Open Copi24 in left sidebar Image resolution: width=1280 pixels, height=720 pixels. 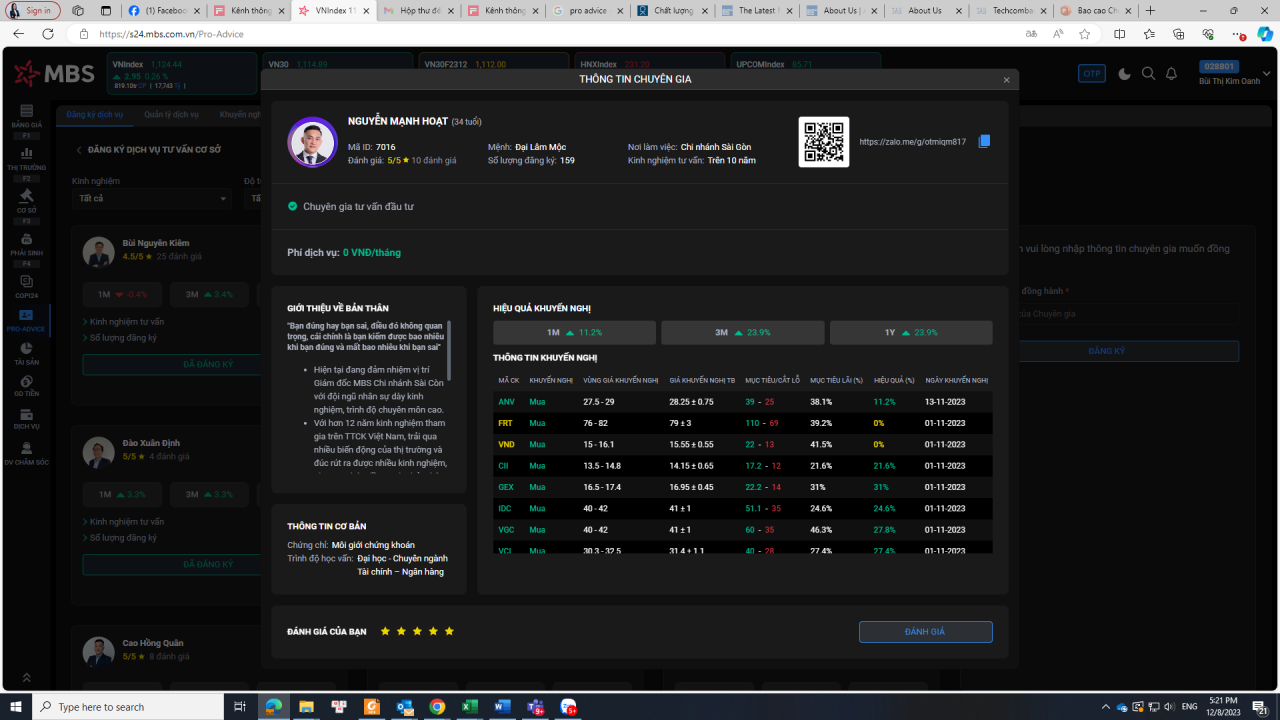point(27,289)
